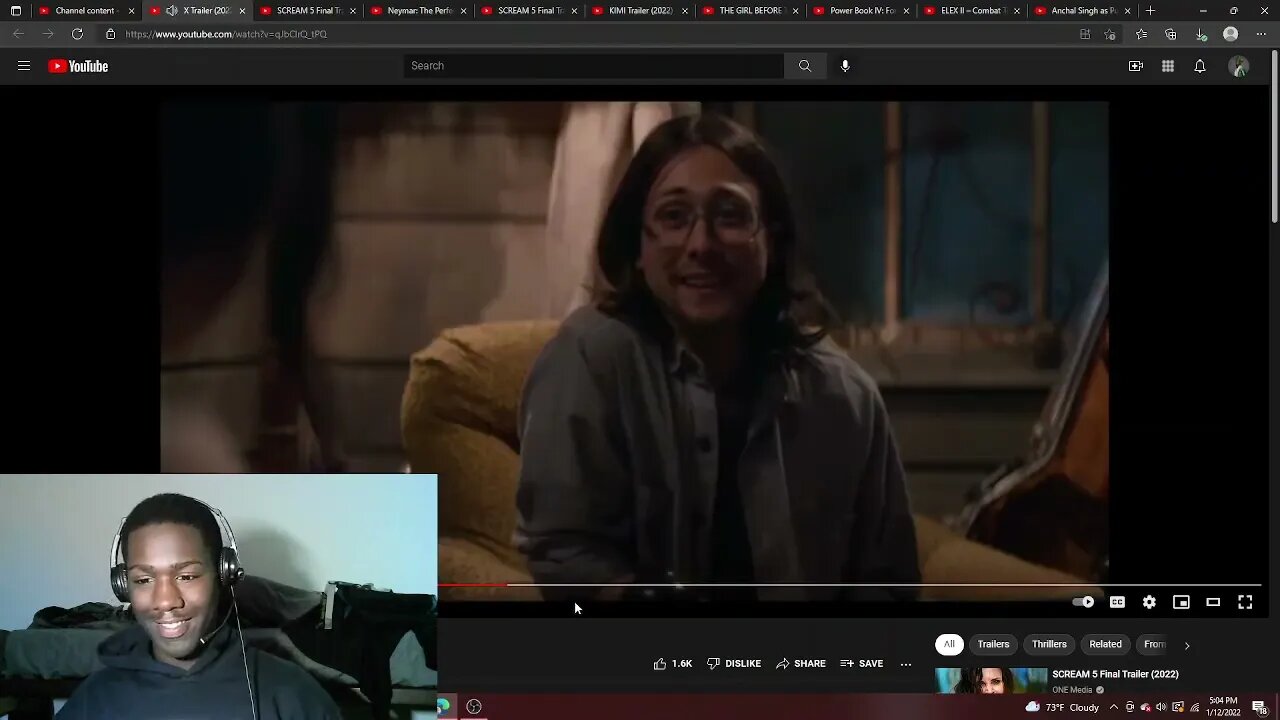The width and height of the screenshot is (1280, 720).
Task: Go back to the previous page
Action: pyautogui.click(x=18, y=34)
